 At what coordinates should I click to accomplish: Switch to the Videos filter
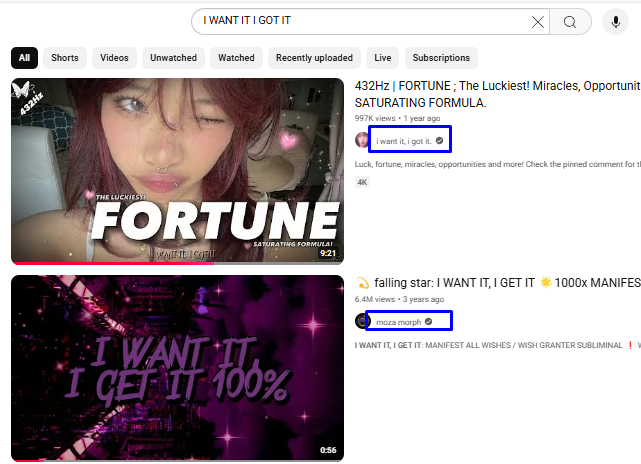(x=114, y=58)
